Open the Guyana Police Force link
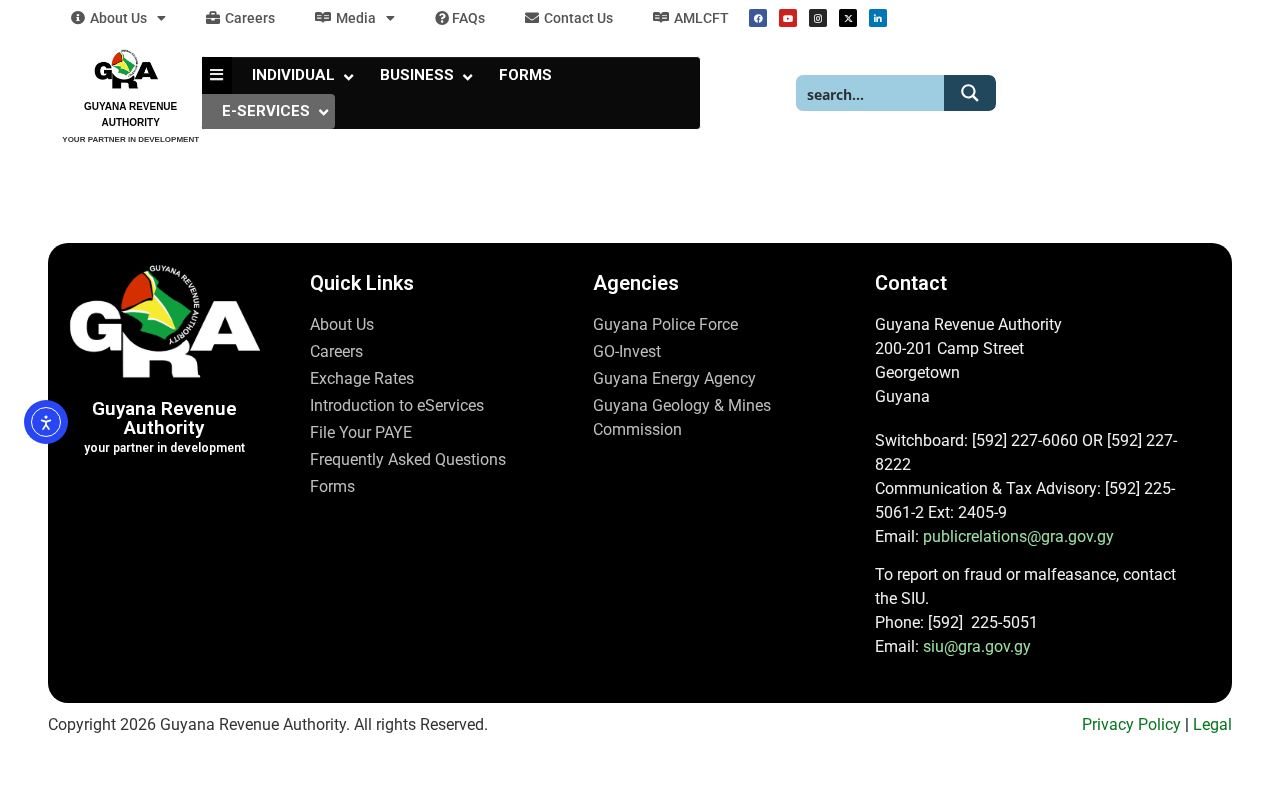Viewport: 1280px width, 800px height. click(x=665, y=325)
